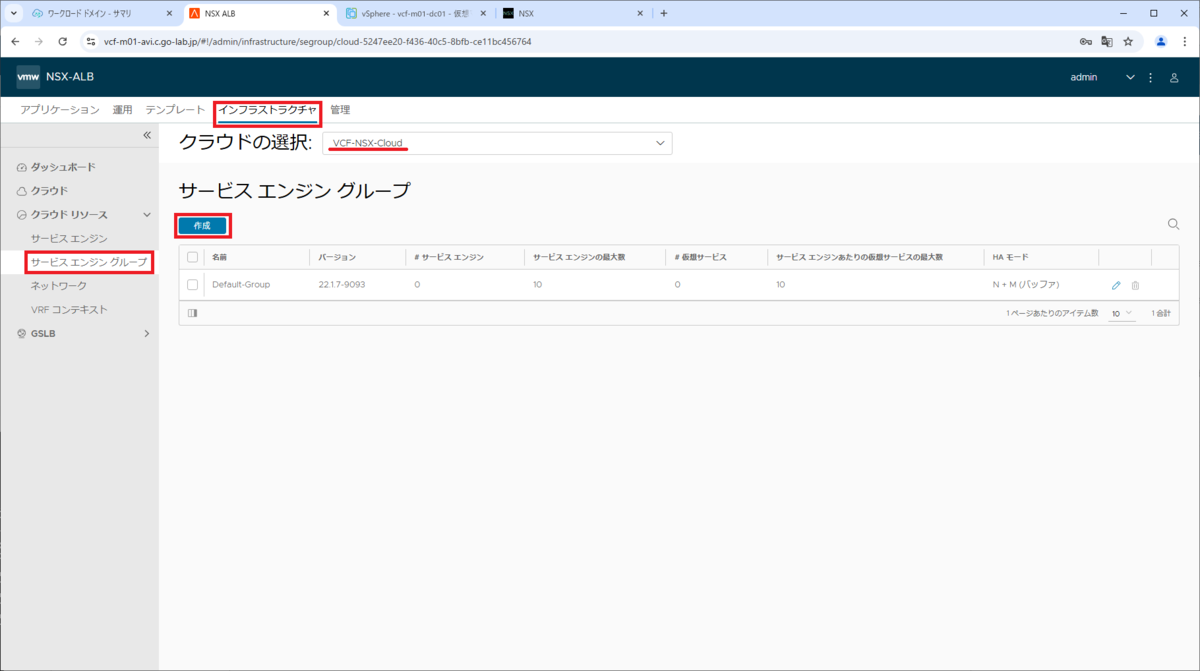Change items per page dropdown showing 10

1122,313
